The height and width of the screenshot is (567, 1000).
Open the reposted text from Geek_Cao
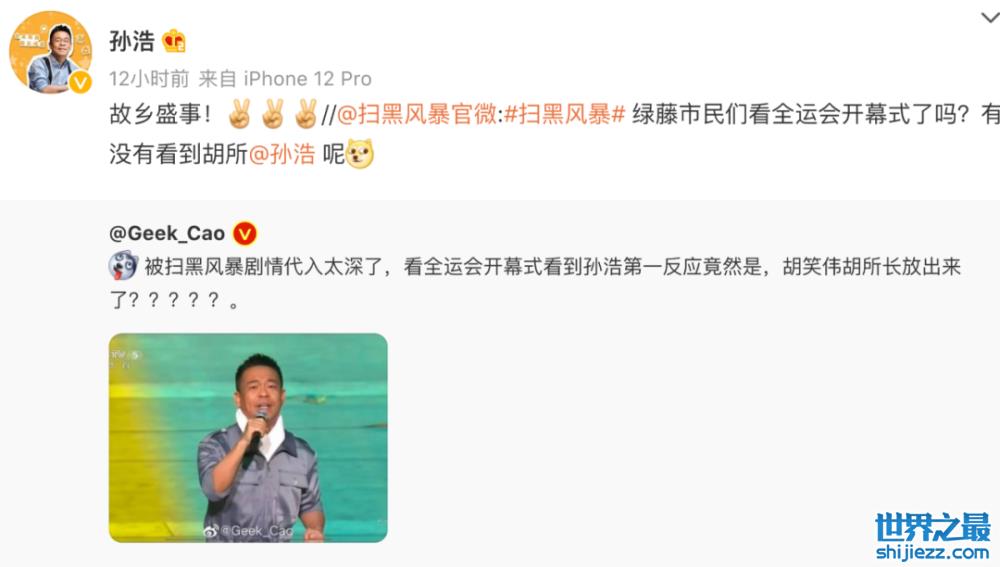pos(535,283)
